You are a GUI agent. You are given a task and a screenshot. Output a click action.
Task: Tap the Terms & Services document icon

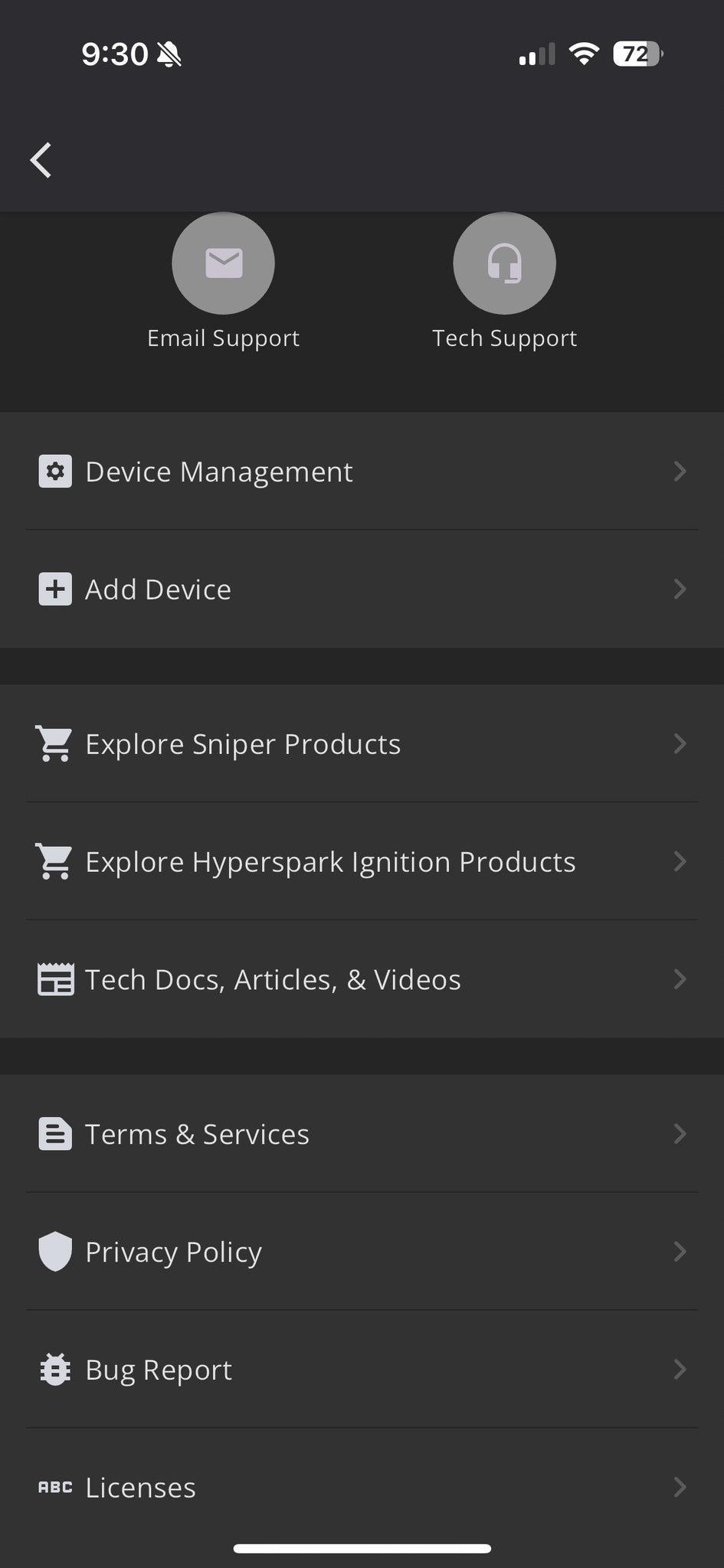[55, 1134]
